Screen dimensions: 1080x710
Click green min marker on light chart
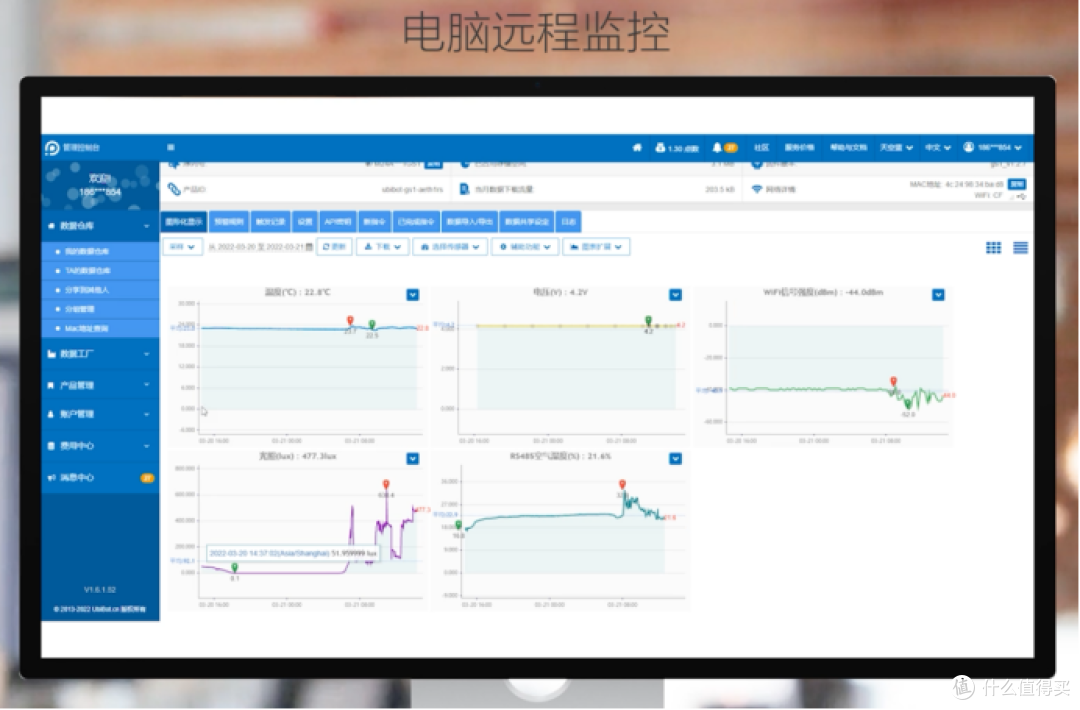tap(235, 568)
